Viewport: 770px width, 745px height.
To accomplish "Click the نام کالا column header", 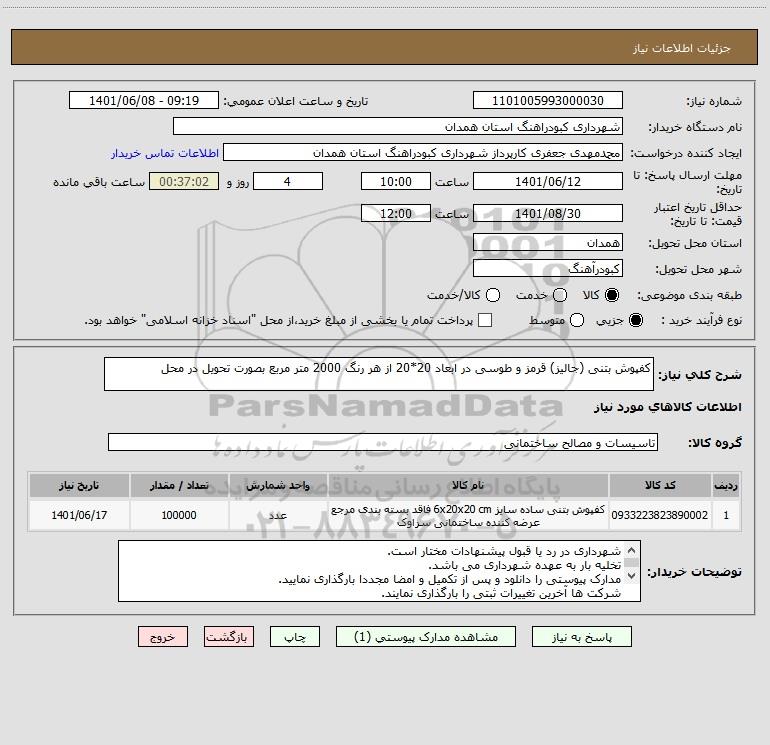I will (468, 485).
